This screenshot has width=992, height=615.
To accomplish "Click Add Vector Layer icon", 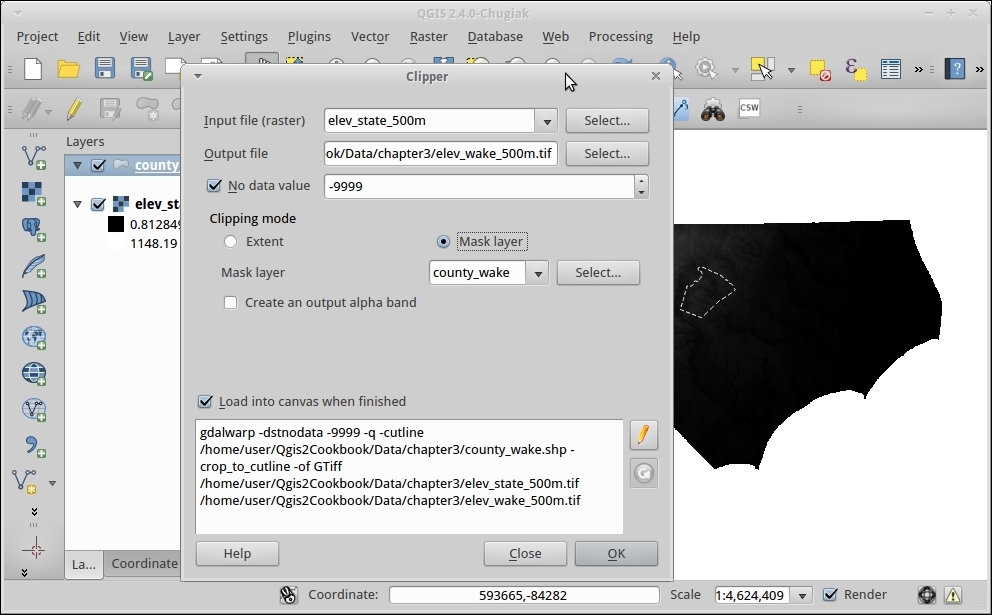I will [x=34, y=157].
